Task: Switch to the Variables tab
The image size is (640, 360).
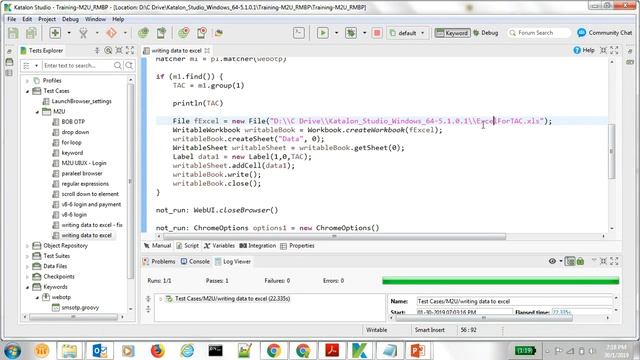Action: click(220, 246)
